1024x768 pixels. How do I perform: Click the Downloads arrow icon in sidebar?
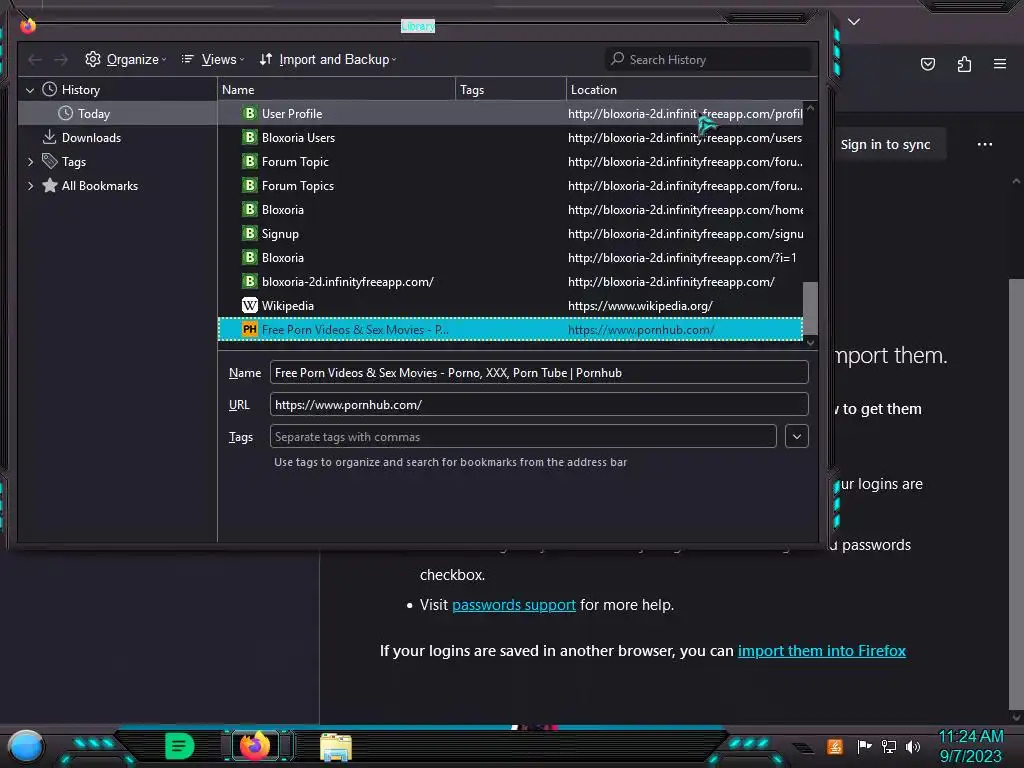pyautogui.click(x=50, y=137)
